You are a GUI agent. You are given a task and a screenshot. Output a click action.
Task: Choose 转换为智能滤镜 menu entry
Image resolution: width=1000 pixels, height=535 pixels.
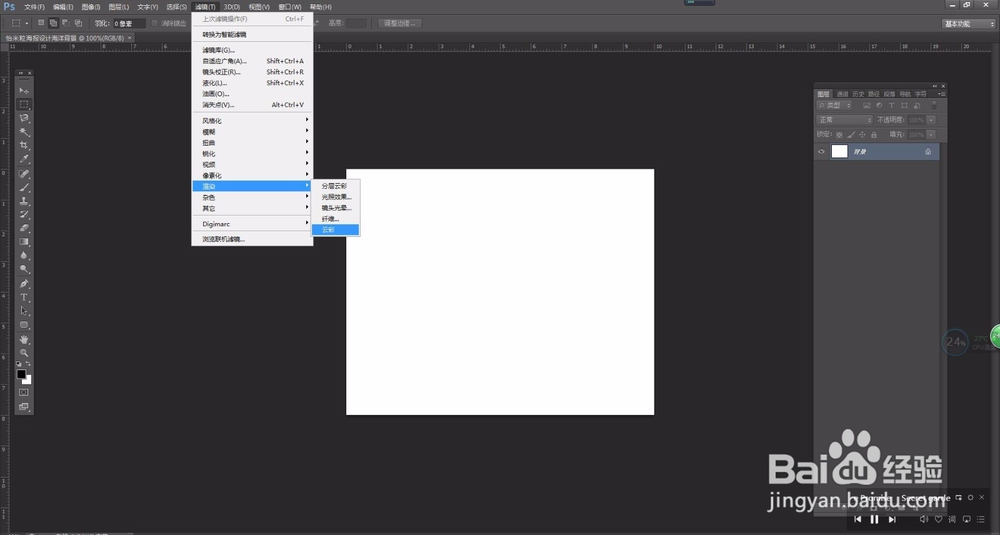[252, 34]
